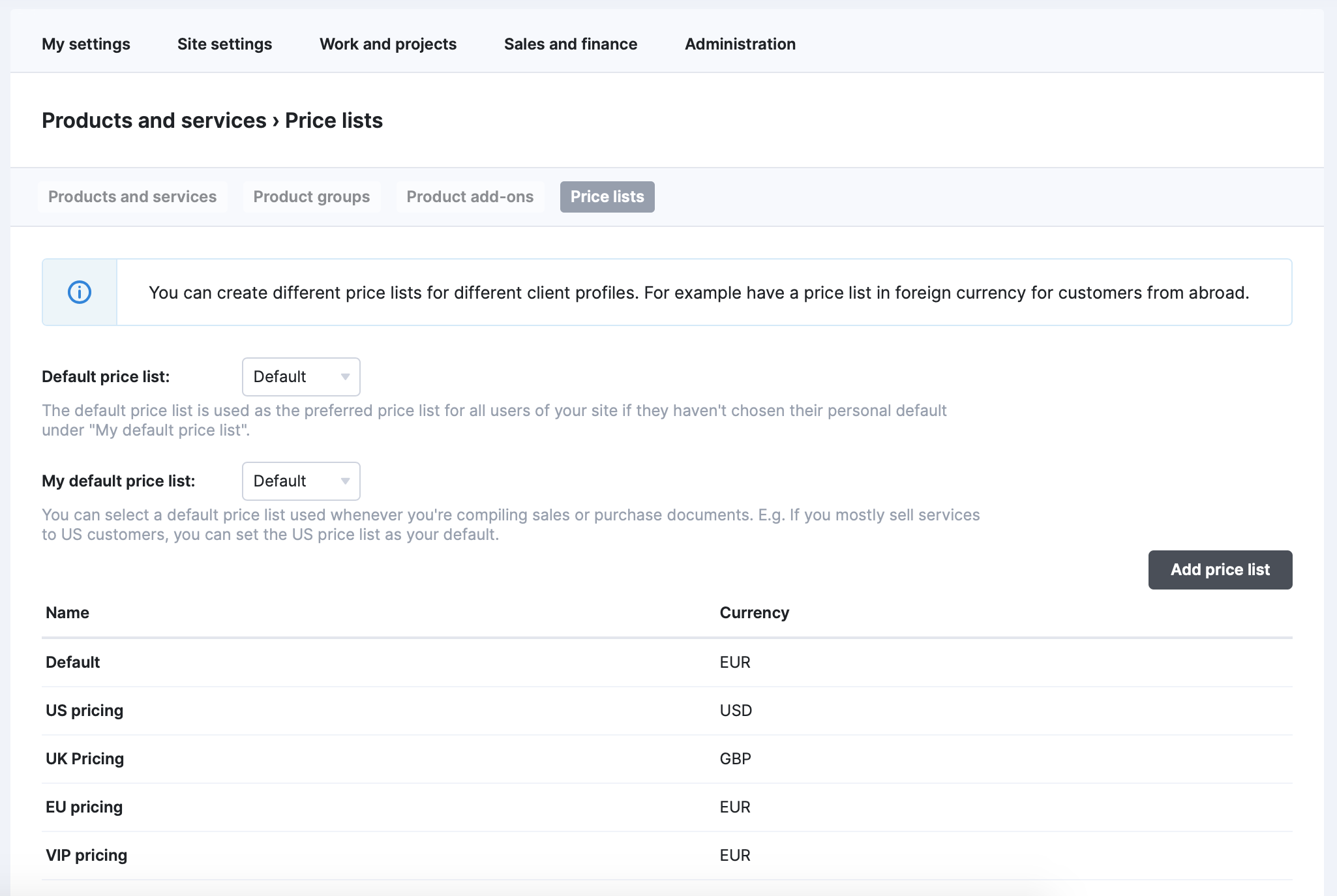Click the Default price list label
The width and height of the screenshot is (1337, 896).
tap(106, 377)
